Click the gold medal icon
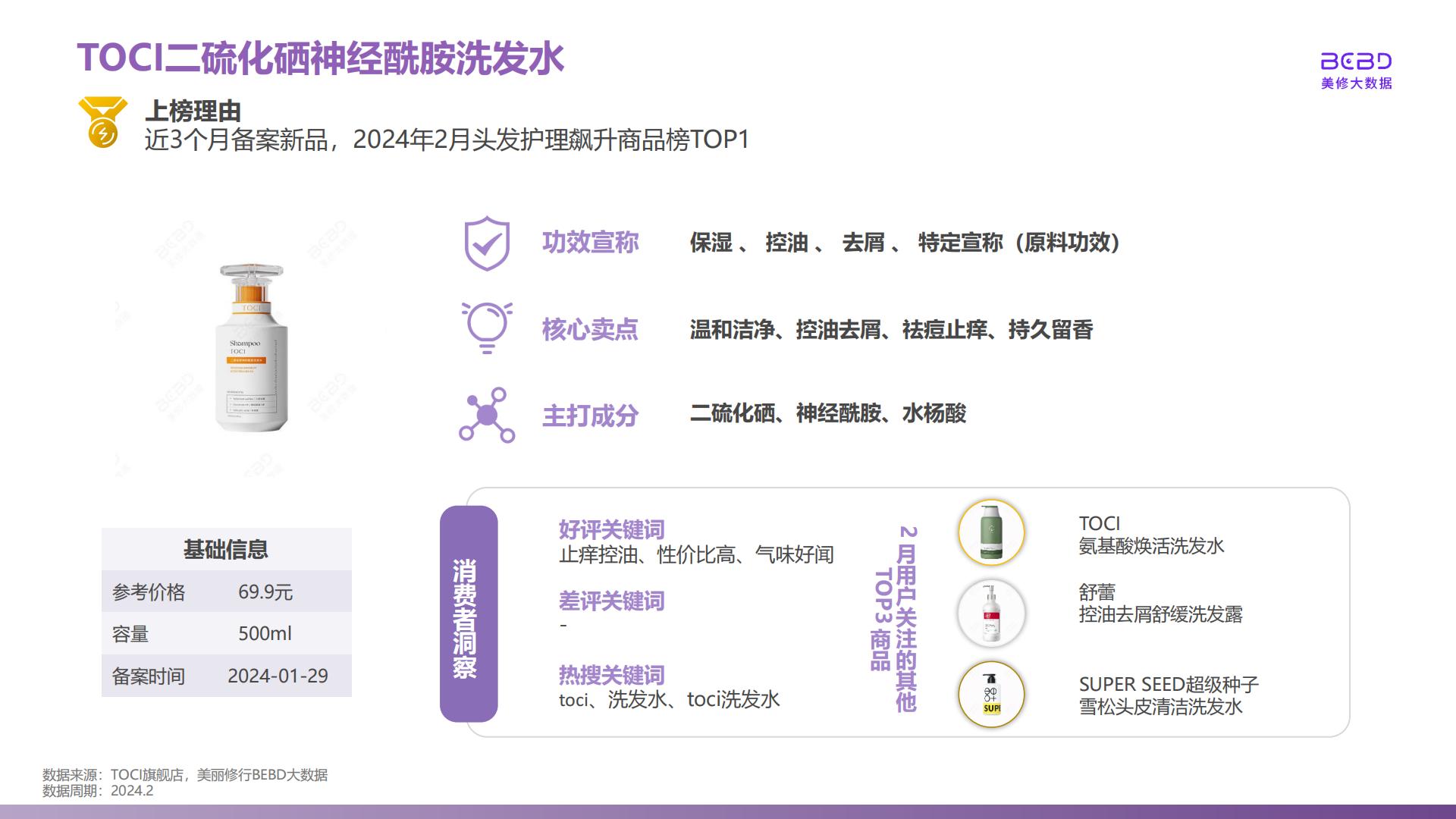This screenshot has width=1456, height=819. click(x=102, y=122)
